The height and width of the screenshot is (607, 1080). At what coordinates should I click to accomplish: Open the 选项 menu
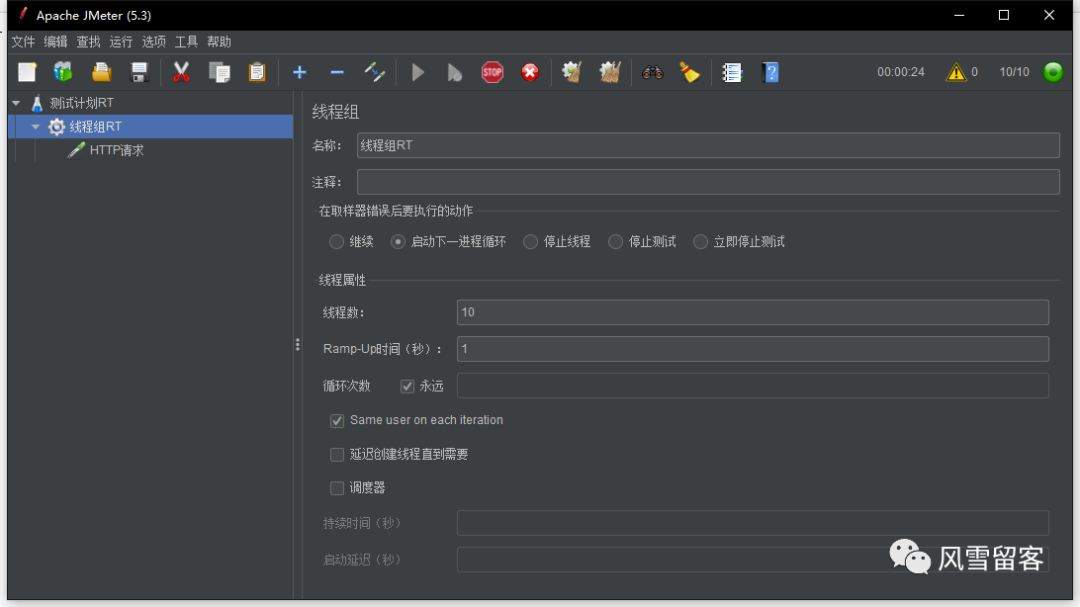pyautogui.click(x=154, y=42)
